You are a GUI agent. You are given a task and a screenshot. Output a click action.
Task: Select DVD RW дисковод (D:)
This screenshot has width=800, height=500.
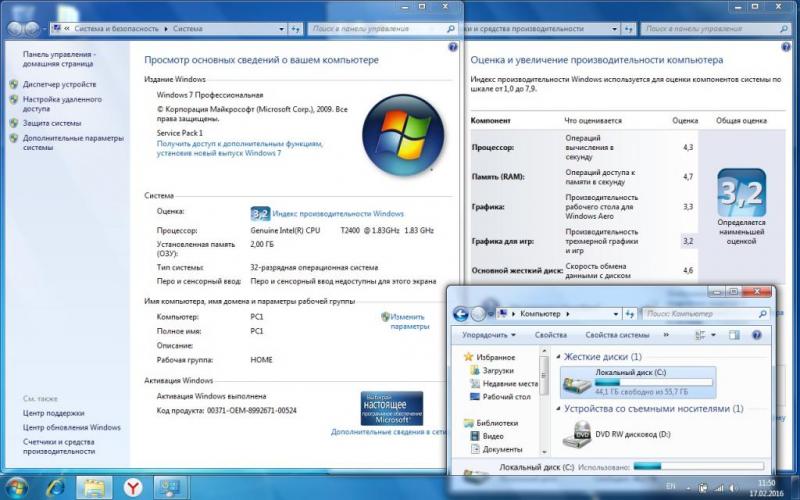617,434
